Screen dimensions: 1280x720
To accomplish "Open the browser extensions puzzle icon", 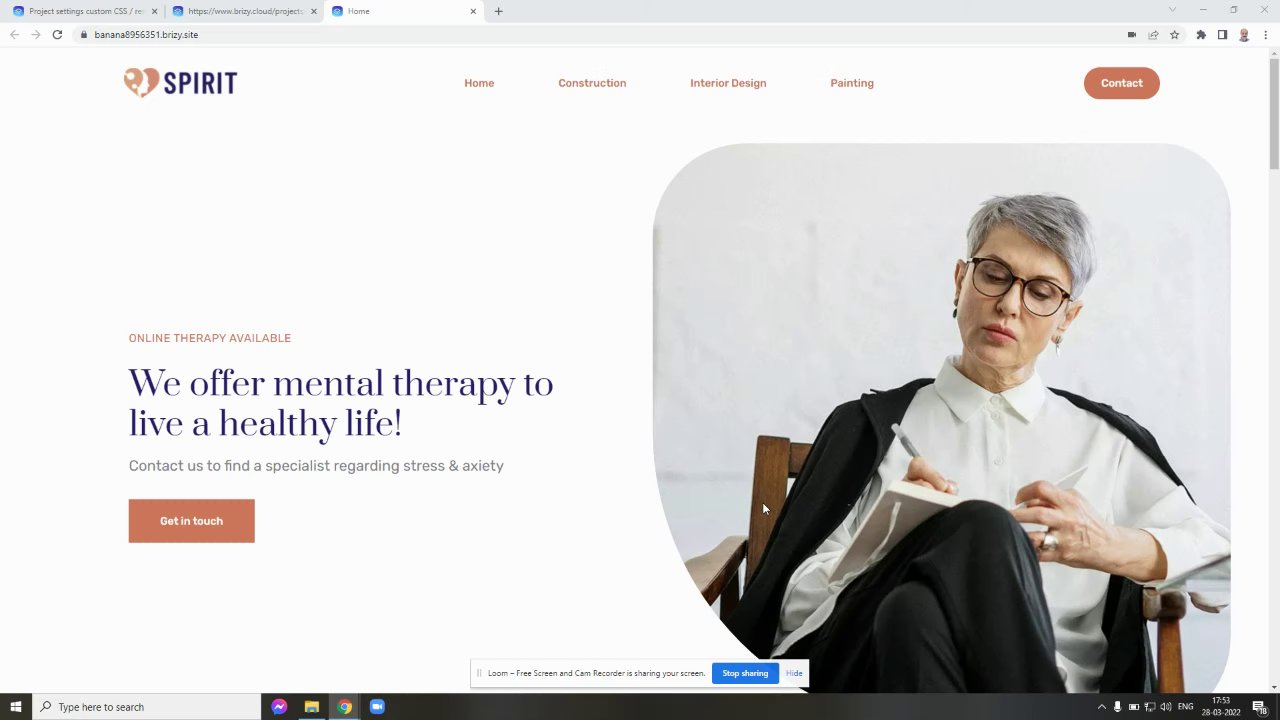I will tap(1201, 34).
